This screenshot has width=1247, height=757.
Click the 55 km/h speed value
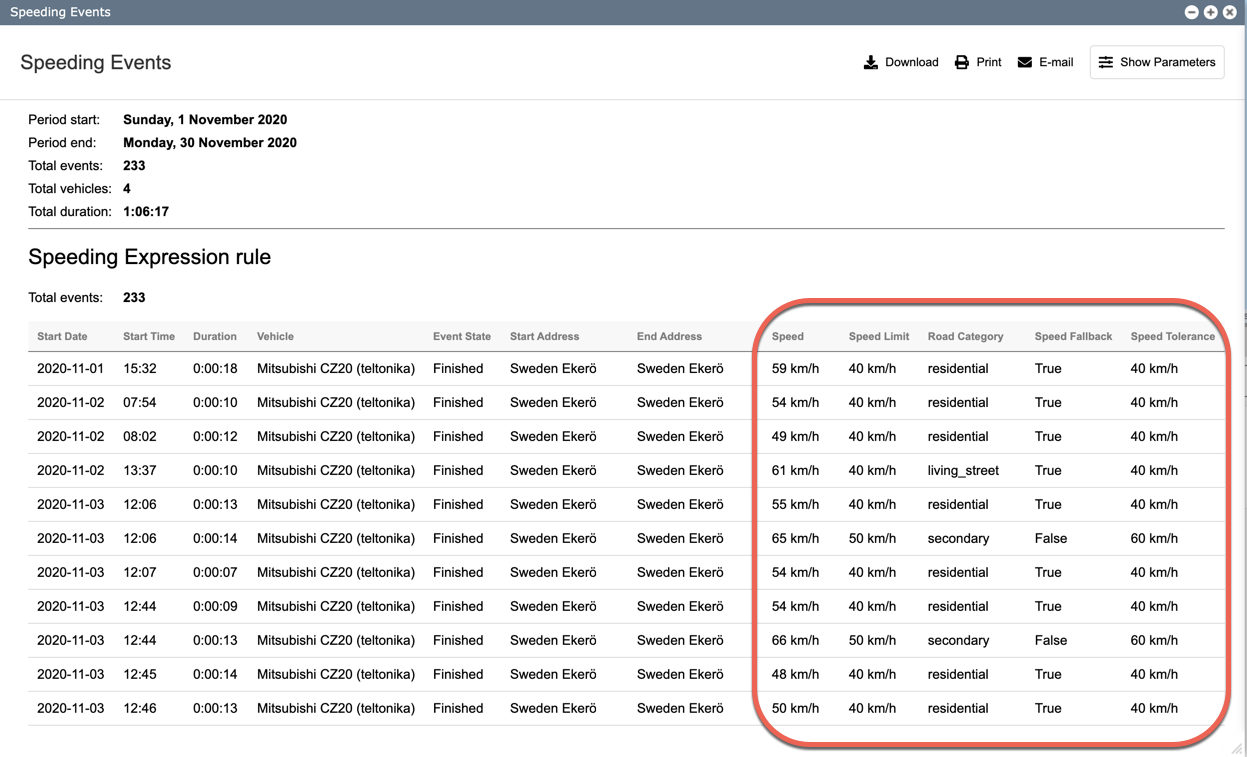(795, 505)
